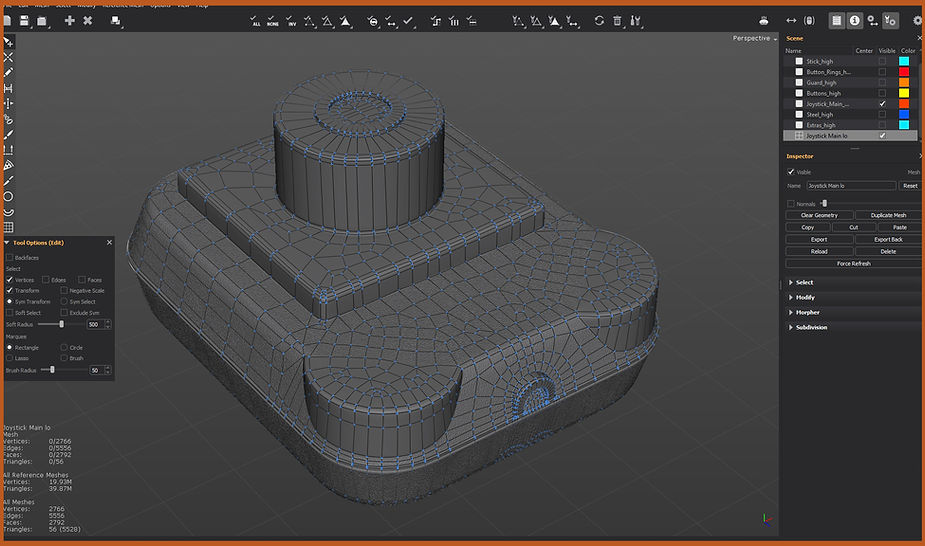Select the Steel_high row in the Scene list

(x=850, y=114)
